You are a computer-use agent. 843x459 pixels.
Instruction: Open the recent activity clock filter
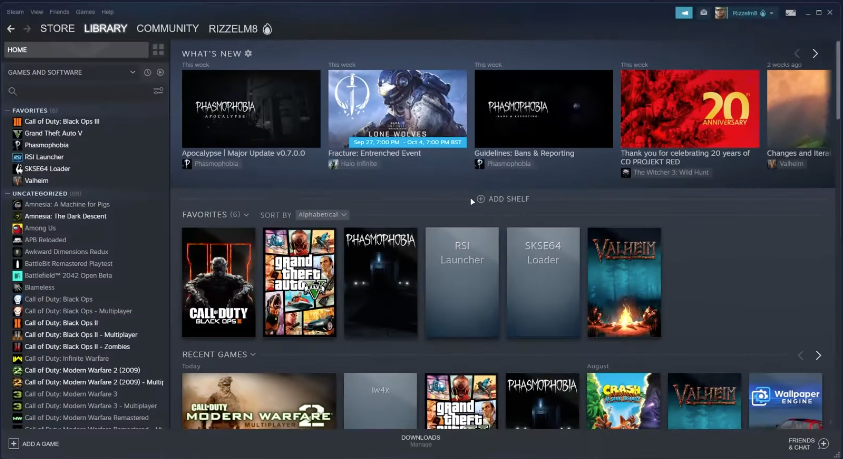point(147,72)
